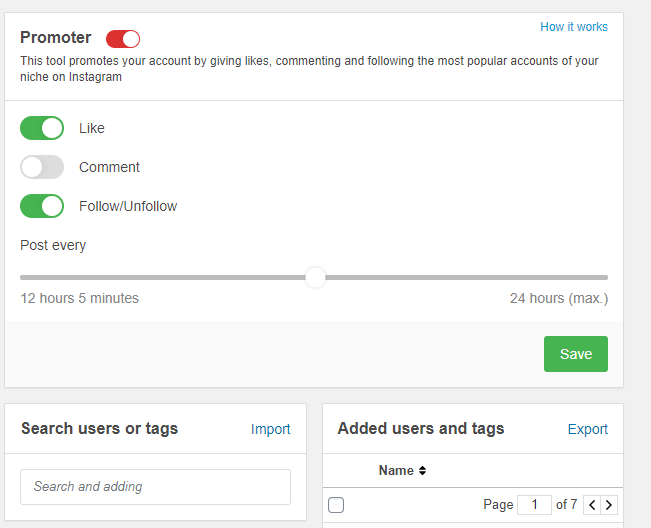
Task: Disable the red Promoter switch
Action: pos(123,39)
